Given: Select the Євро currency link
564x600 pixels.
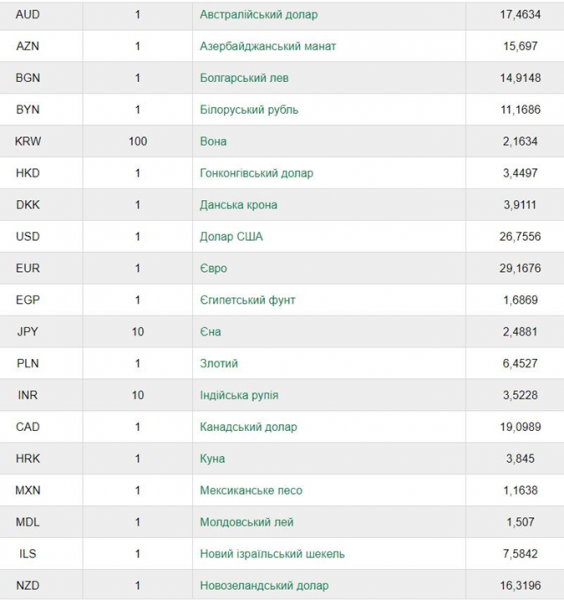Looking at the screenshot, I should [x=213, y=268].
